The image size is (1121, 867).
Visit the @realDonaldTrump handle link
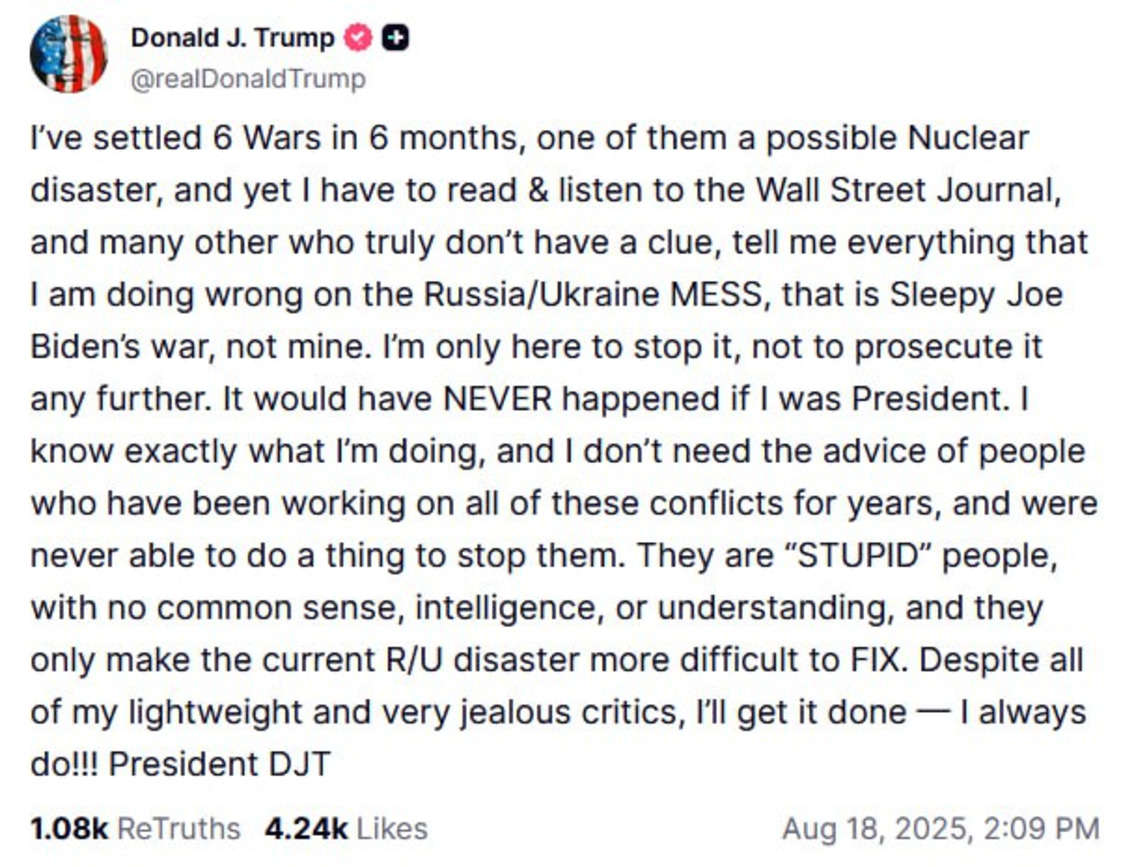[x=248, y=78]
